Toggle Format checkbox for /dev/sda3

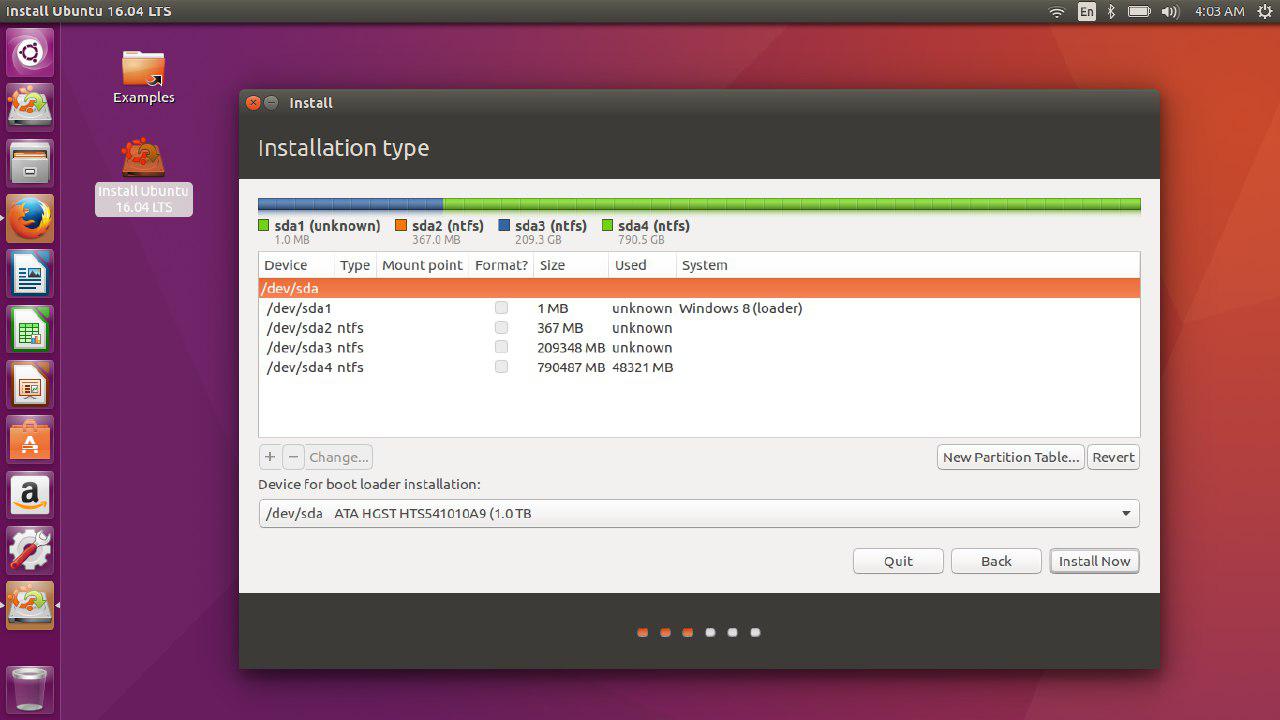tap(501, 347)
